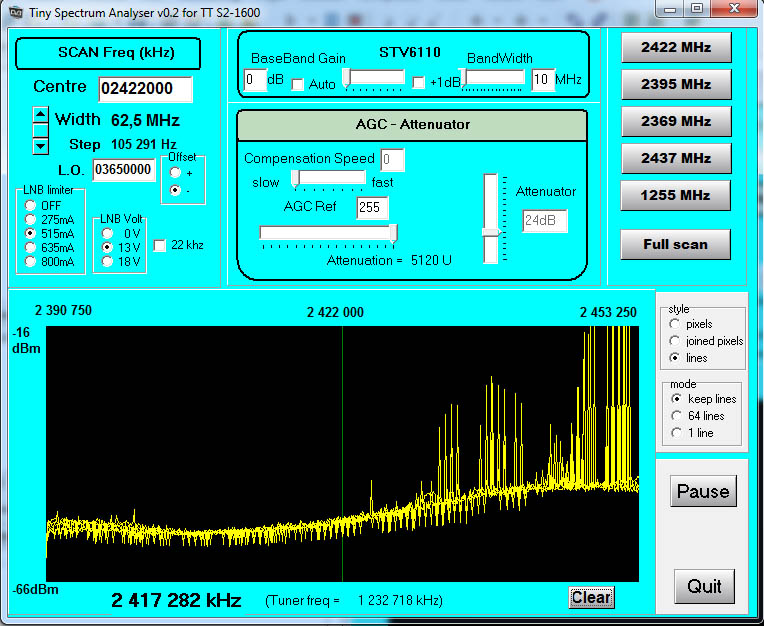Set LNB limiter to 515mA
Screen dimensions: 764x626
30,233
